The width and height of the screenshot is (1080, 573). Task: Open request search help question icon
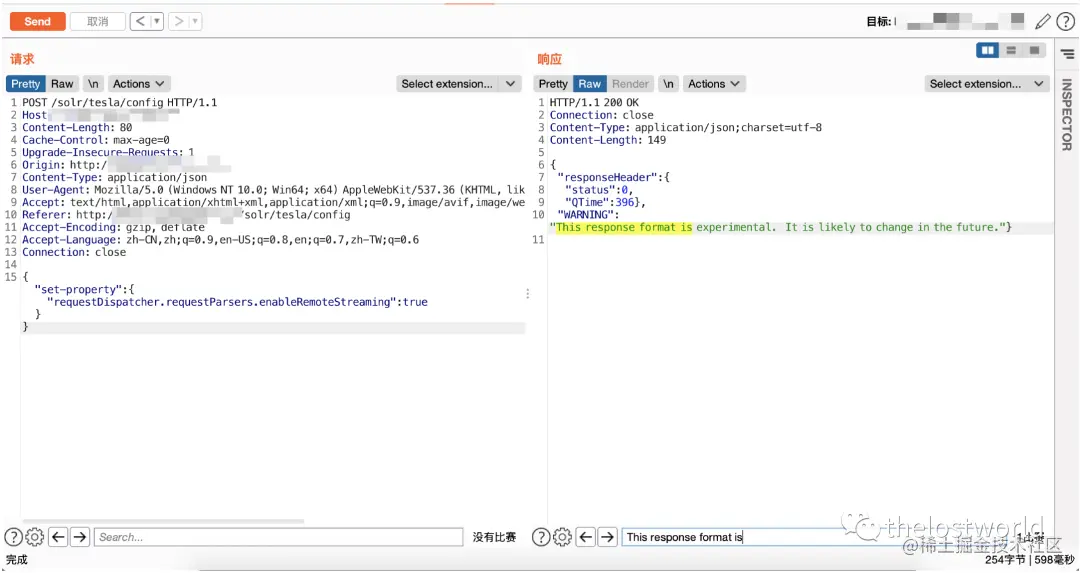pyautogui.click(x=13, y=537)
